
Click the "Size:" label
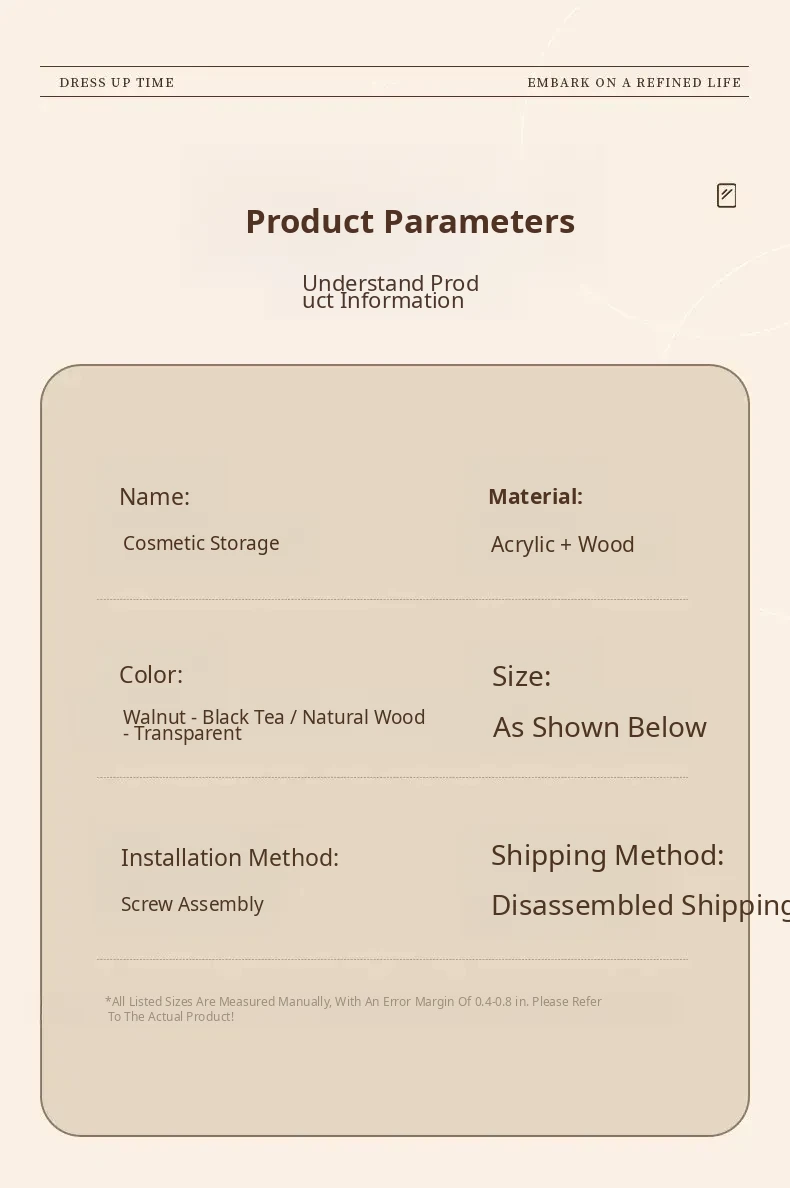(521, 677)
